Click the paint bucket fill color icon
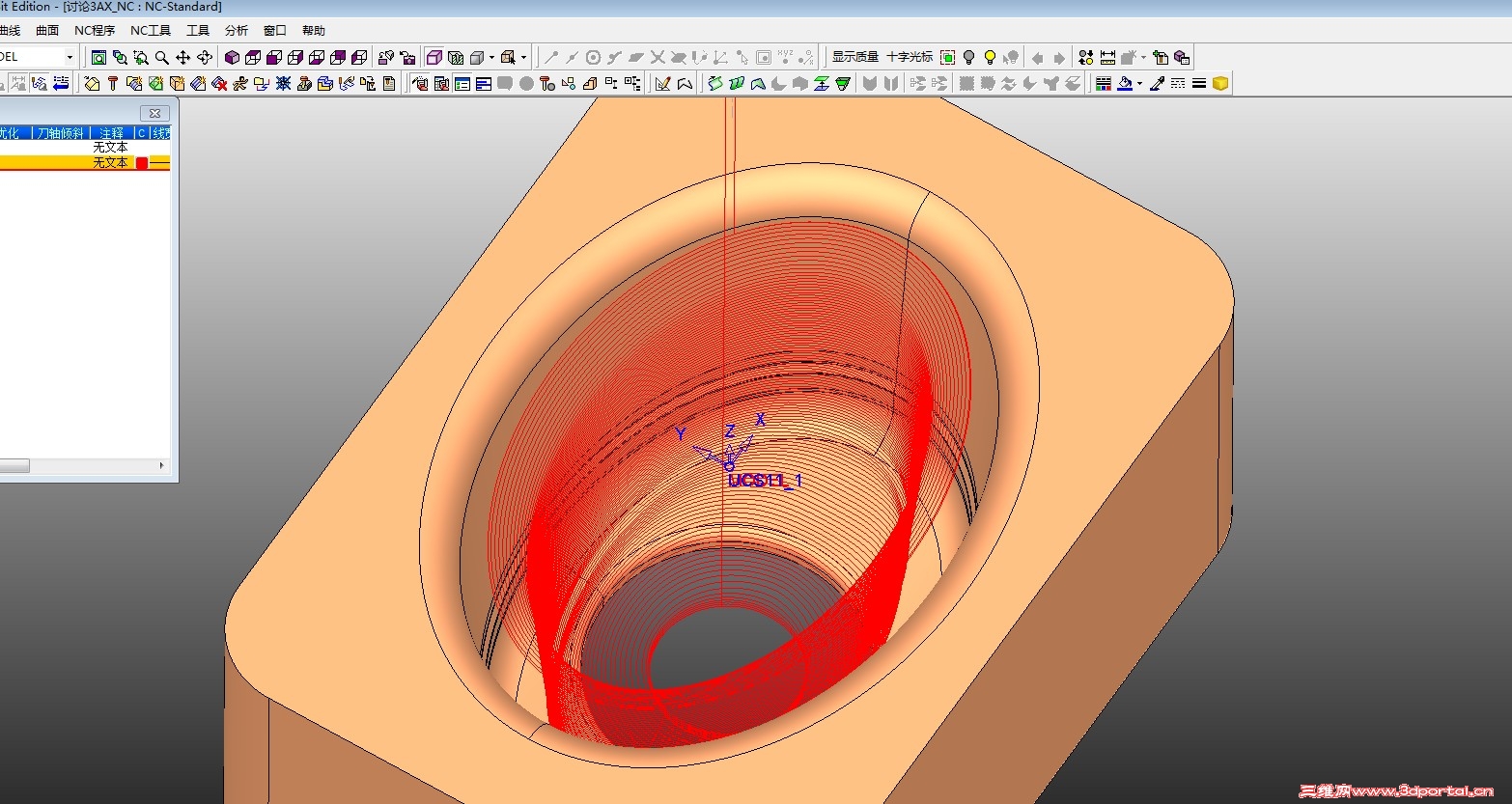 point(1125,84)
